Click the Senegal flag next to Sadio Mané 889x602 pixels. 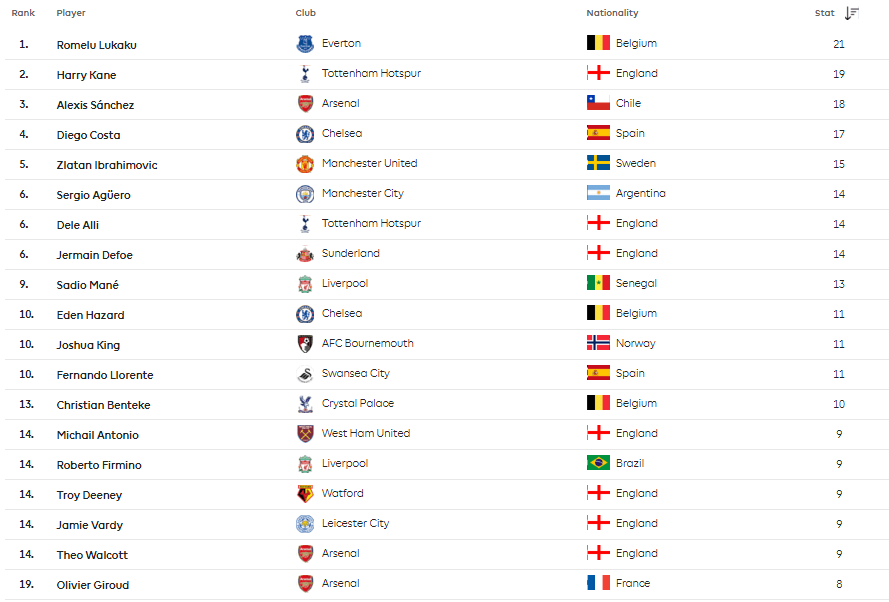pos(598,283)
